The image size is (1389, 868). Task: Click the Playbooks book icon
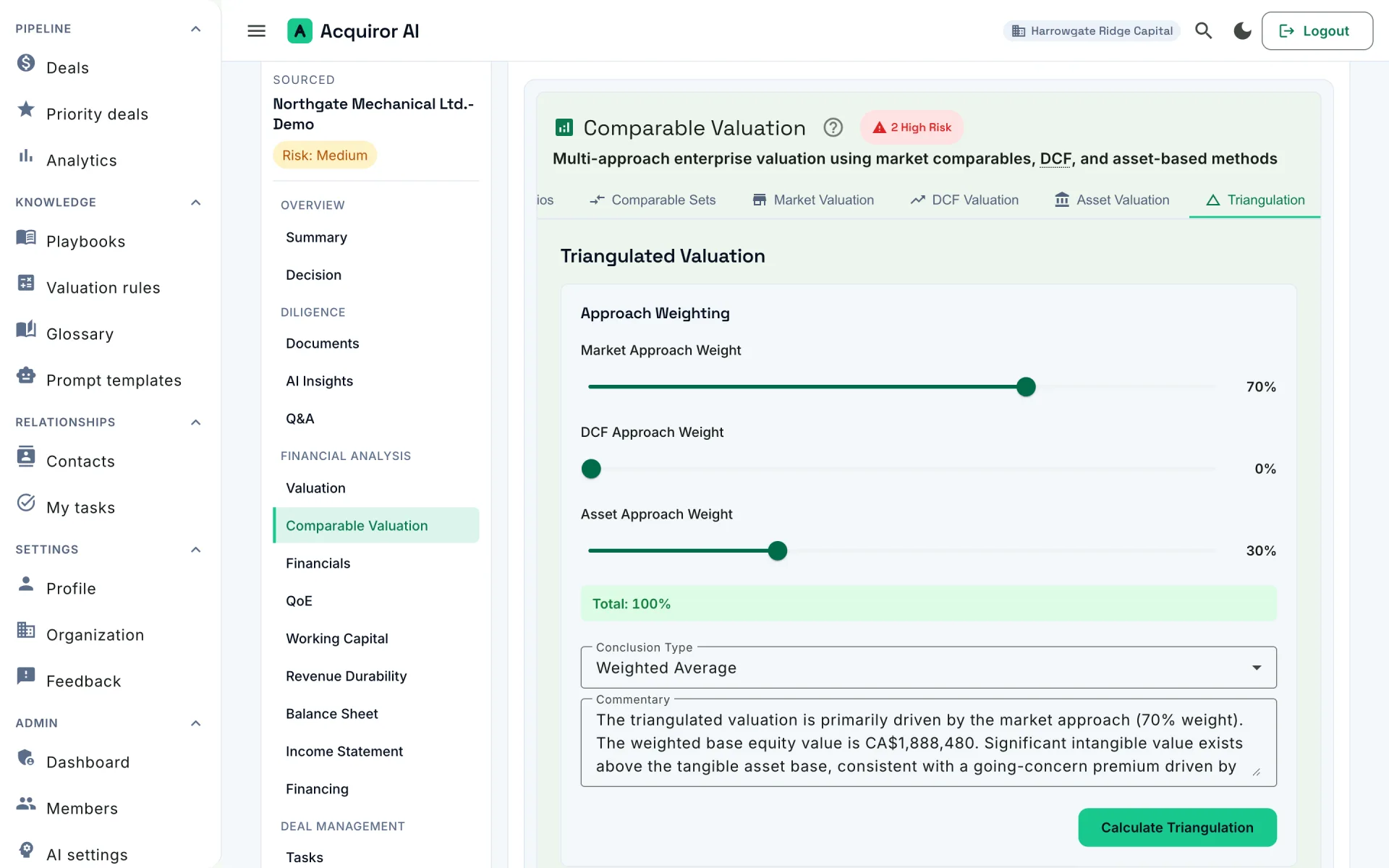coord(26,237)
